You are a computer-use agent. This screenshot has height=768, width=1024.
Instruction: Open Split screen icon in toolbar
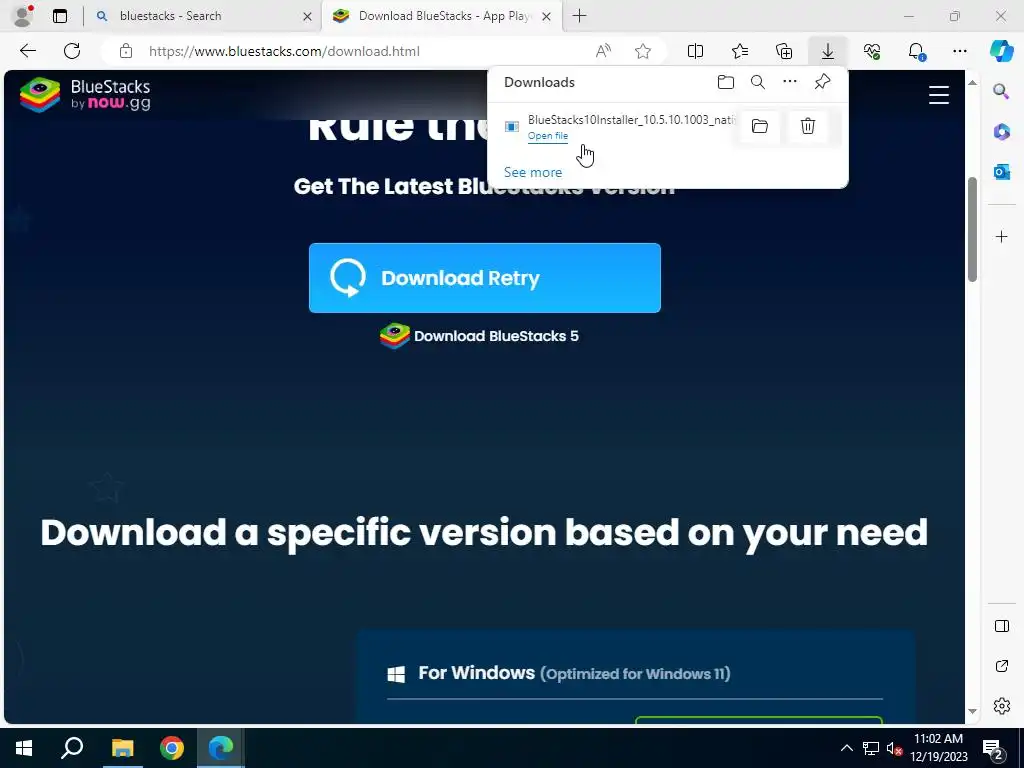point(695,51)
